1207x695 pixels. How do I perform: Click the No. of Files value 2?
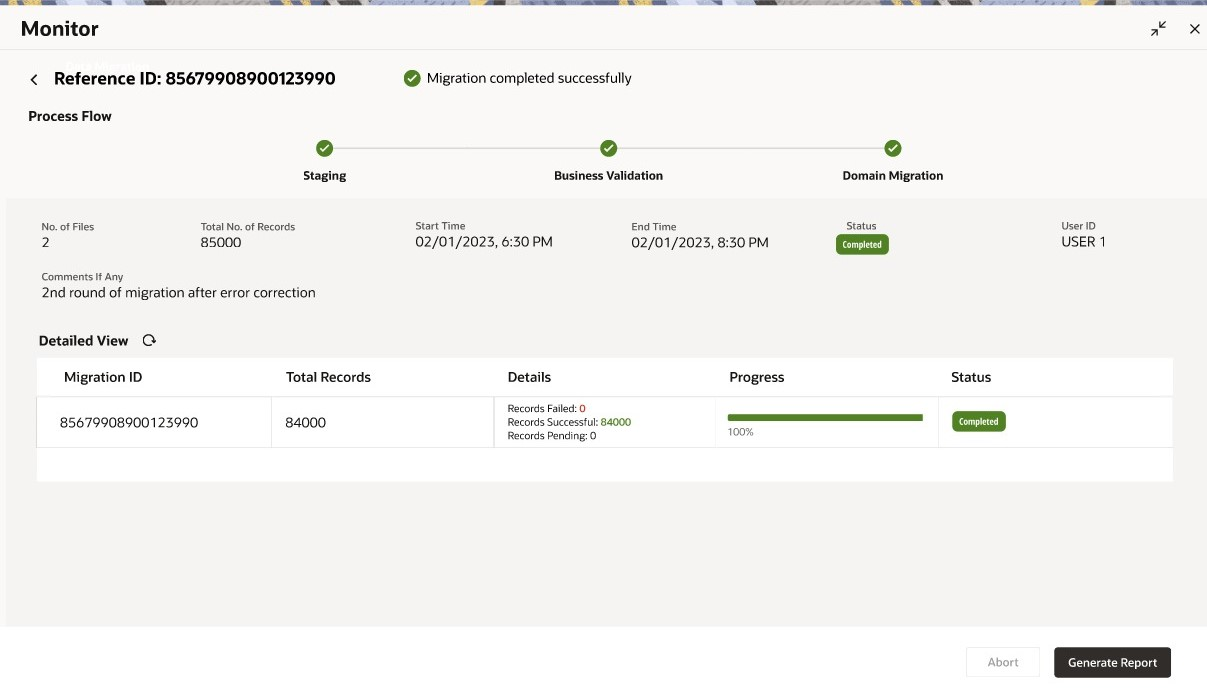(x=46, y=242)
